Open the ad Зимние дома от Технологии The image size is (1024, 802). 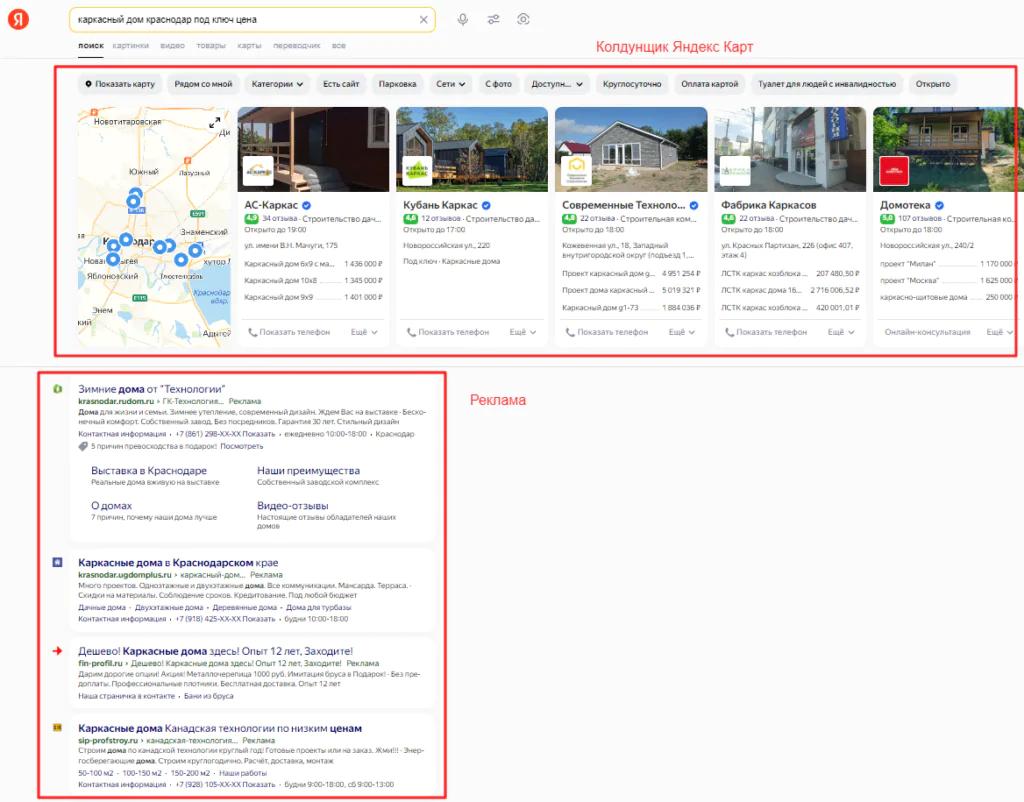[152, 389]
